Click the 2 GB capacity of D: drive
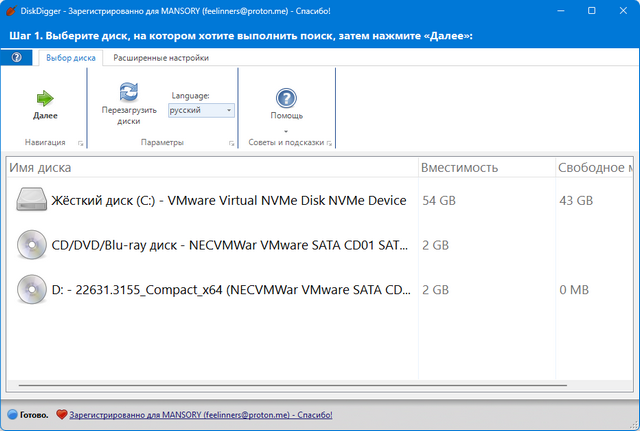The image size is (640, 431). [x=435, y=290]
